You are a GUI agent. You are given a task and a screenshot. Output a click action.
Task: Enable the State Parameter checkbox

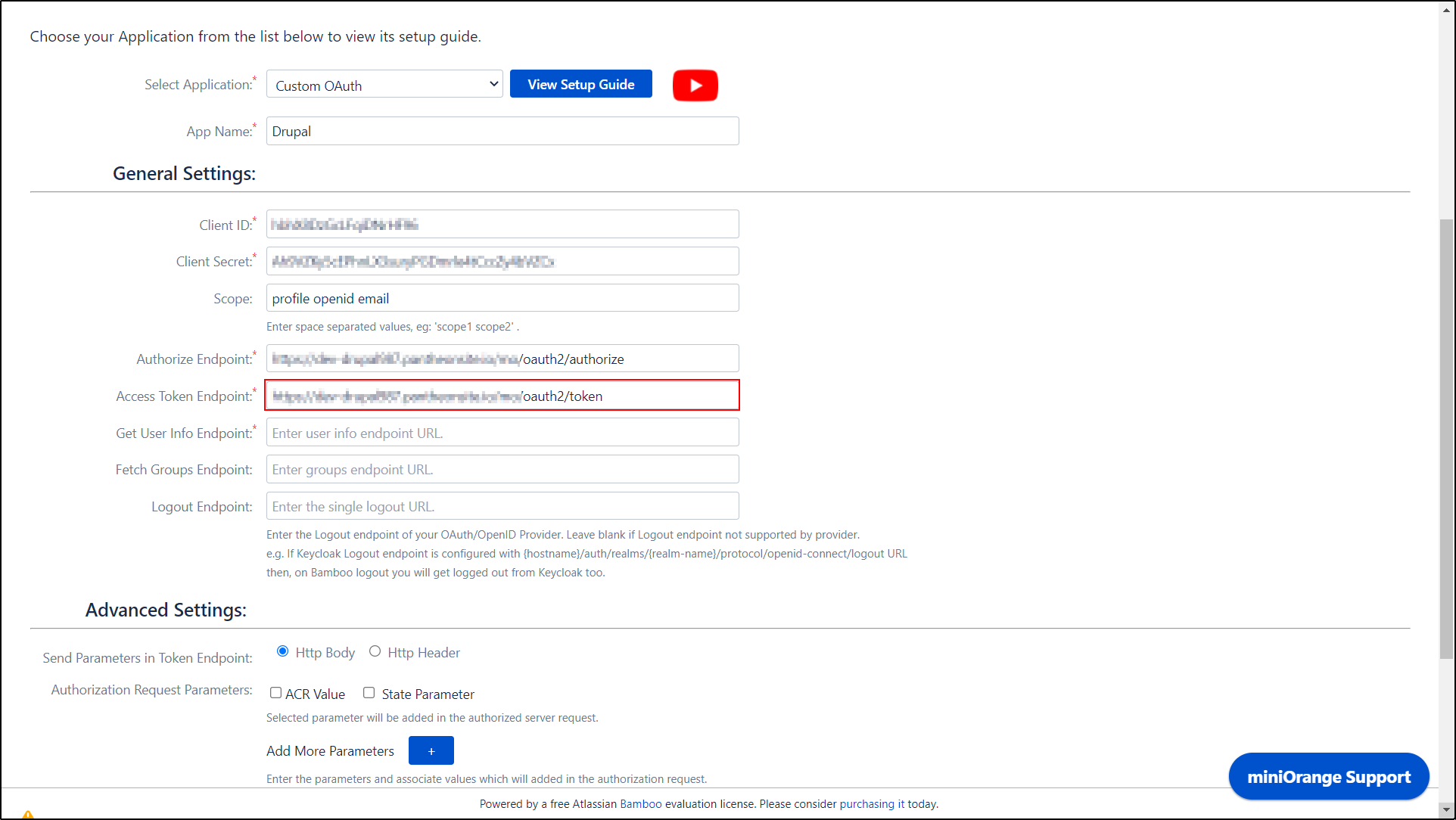pos(369,693)
